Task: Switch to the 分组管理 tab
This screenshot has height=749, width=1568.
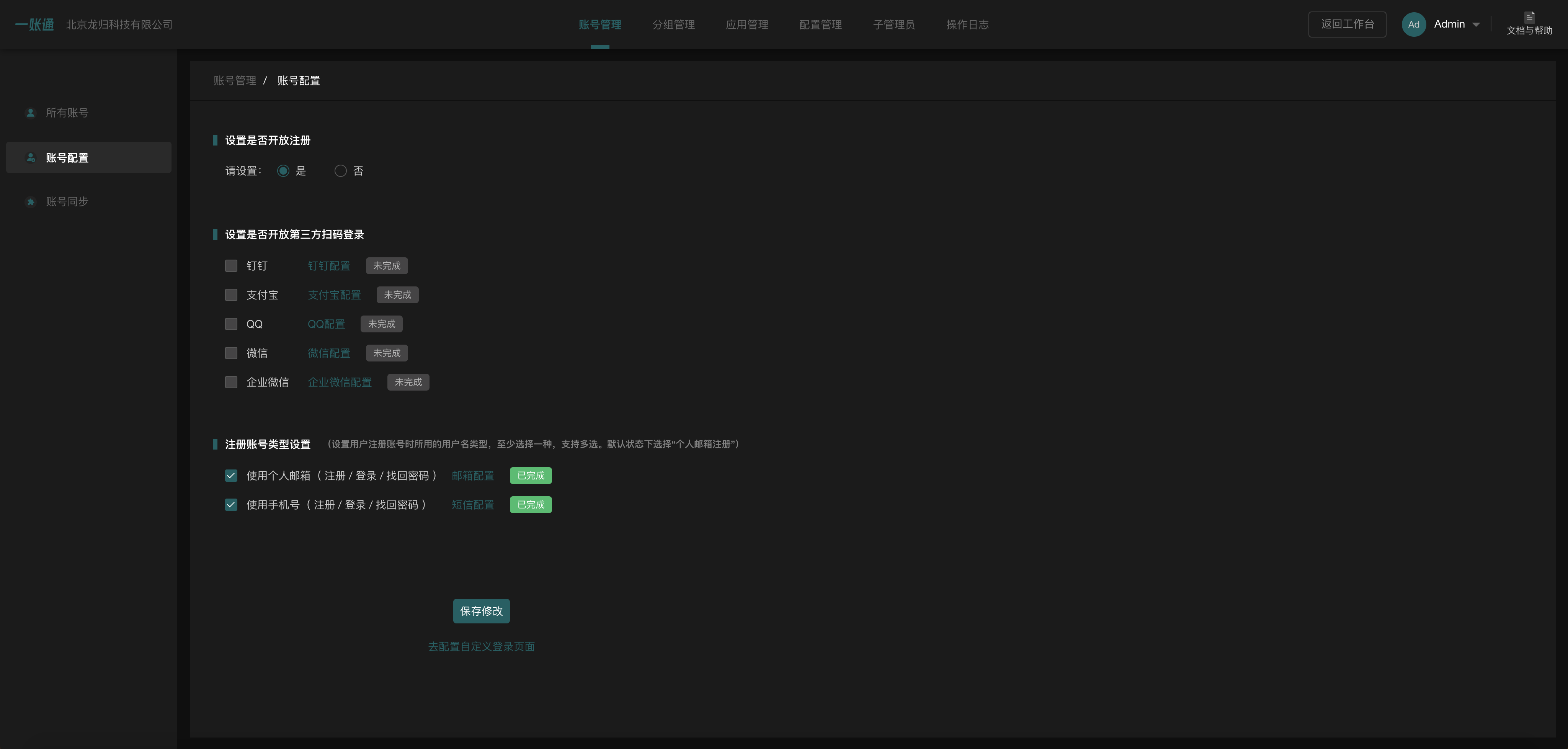Action: (x=673, y=25)
